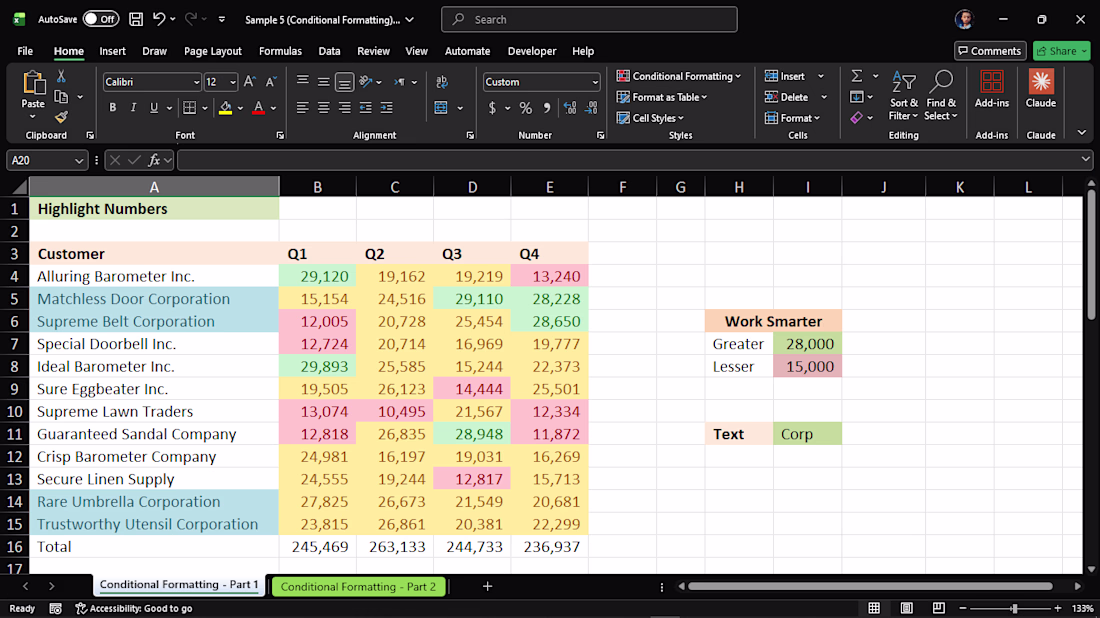Add a new sheet with plus button

[x=487, y=586]
